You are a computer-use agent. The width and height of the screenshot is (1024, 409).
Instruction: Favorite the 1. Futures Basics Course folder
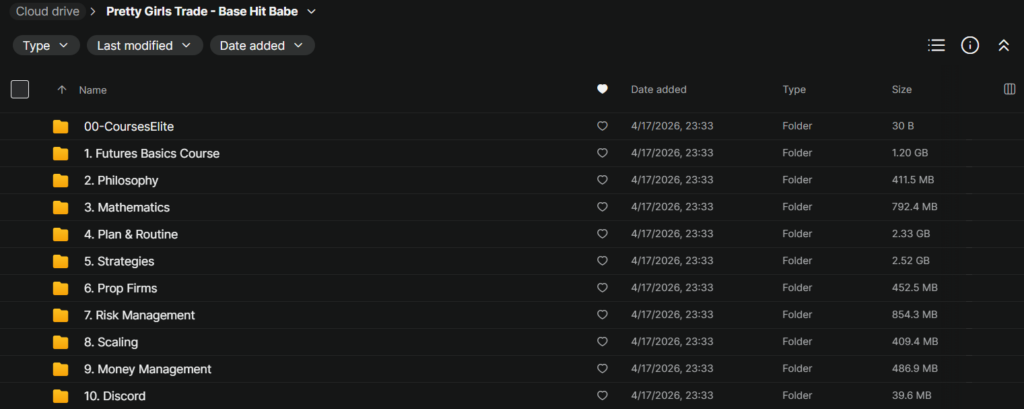tap(602, 154)
